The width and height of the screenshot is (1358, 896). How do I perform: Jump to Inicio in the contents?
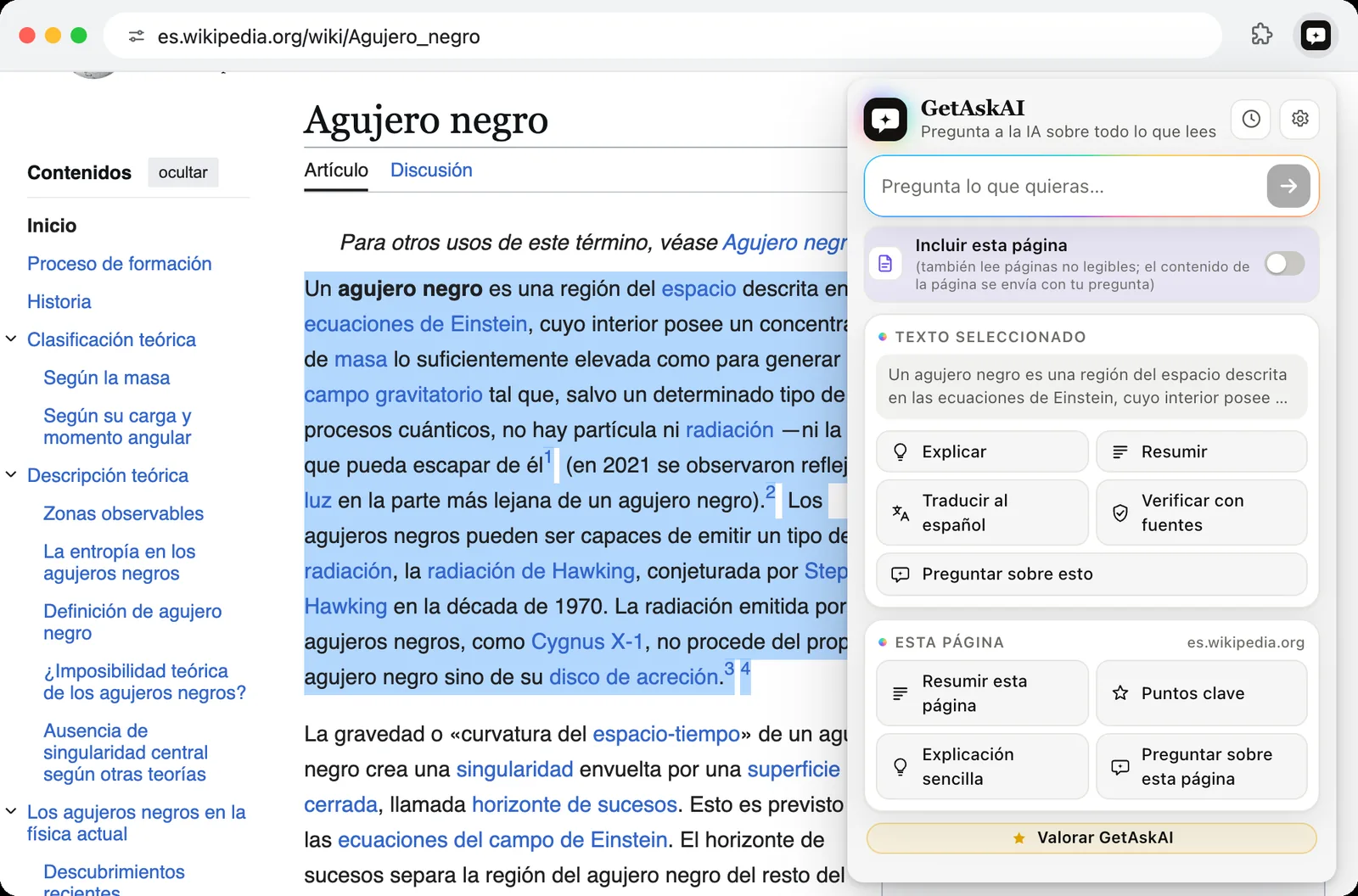pos(52,226)
